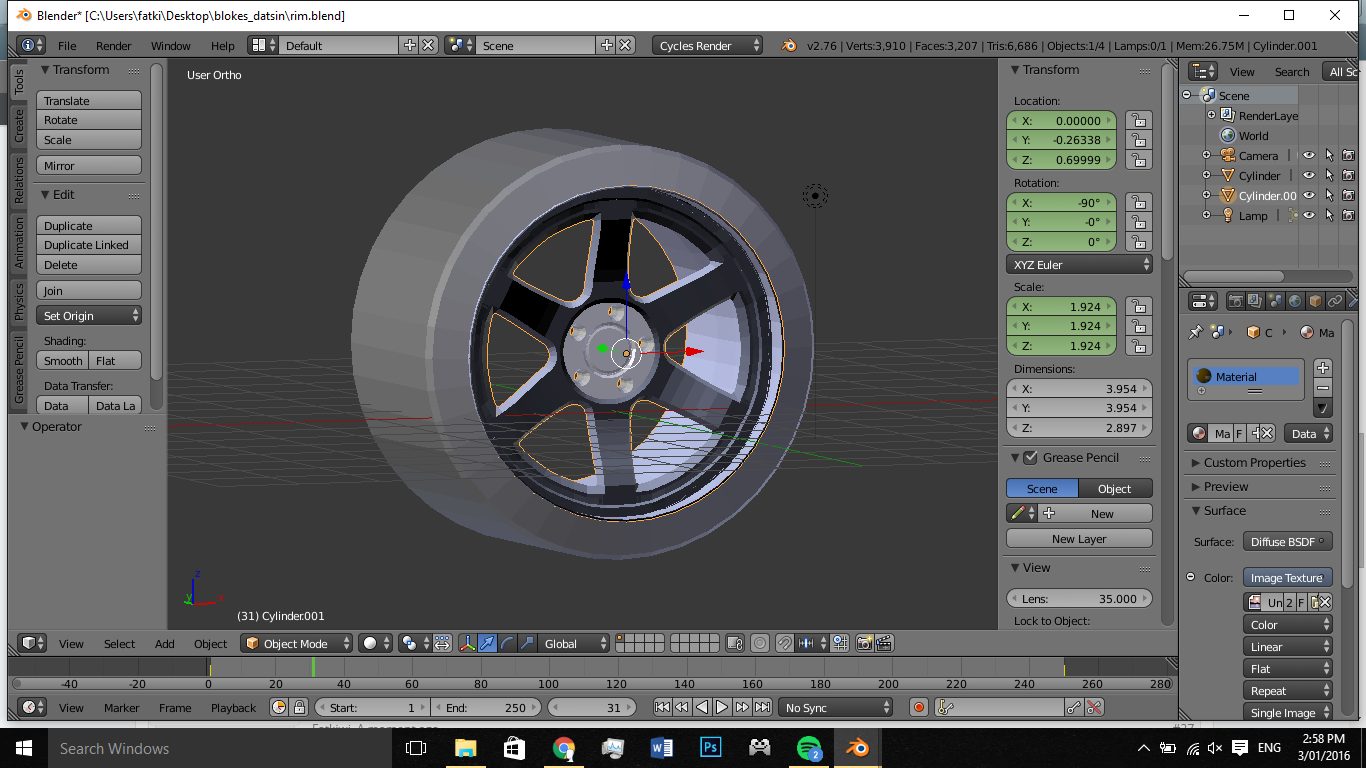Hide the Camera object via eye icon

click(x=1308, y=156)
